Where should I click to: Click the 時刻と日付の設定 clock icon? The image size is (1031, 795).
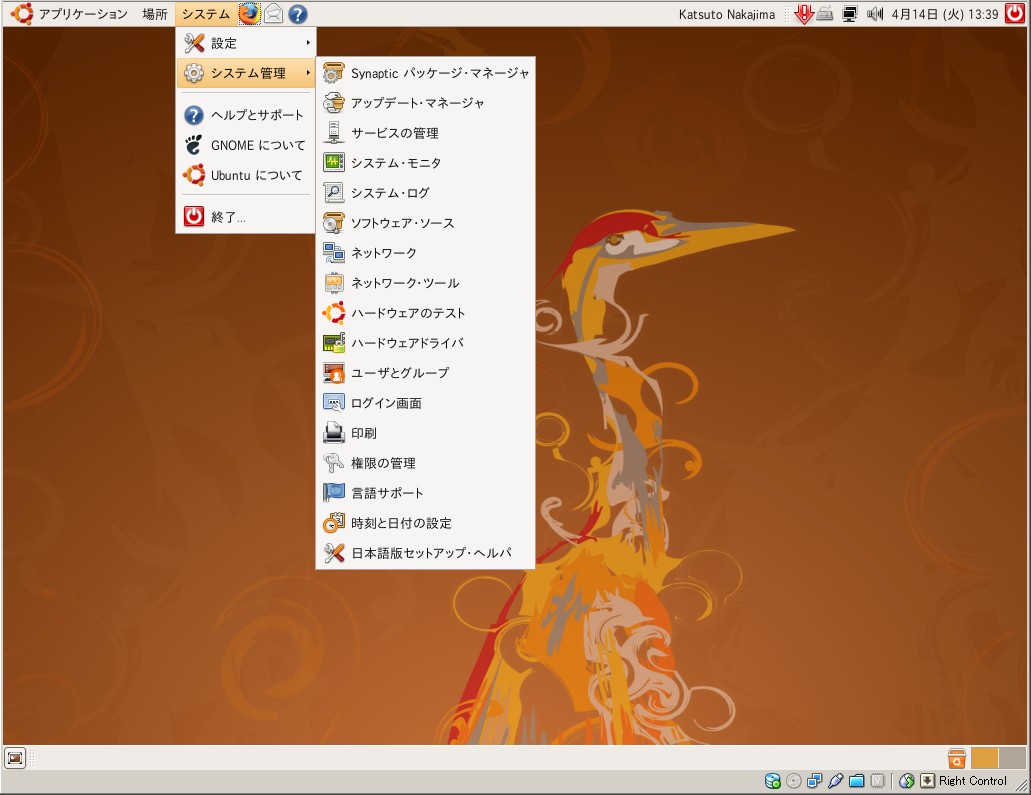tap(334, 523)
